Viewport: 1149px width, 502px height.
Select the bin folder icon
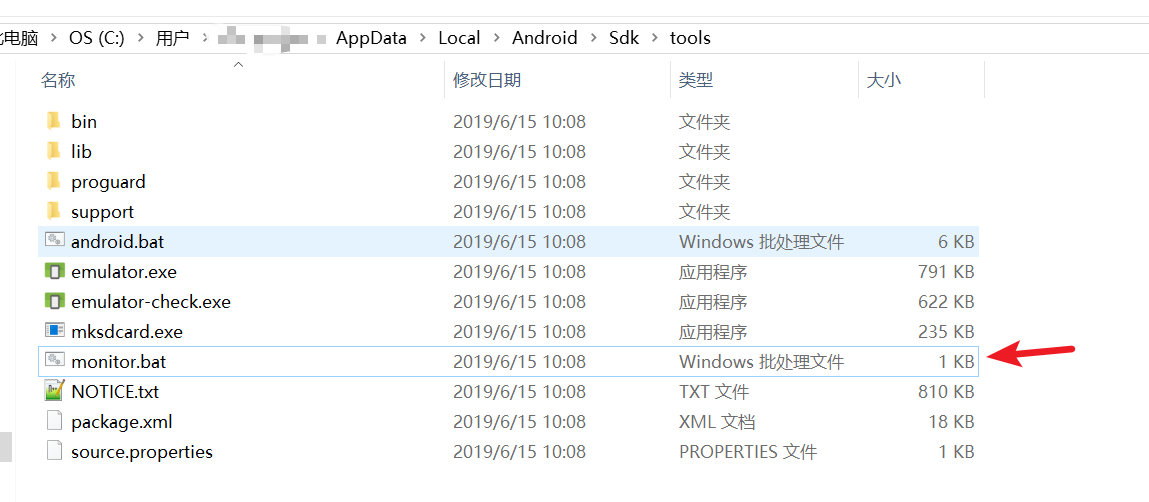pyautogui.click(x=53, y=121)
